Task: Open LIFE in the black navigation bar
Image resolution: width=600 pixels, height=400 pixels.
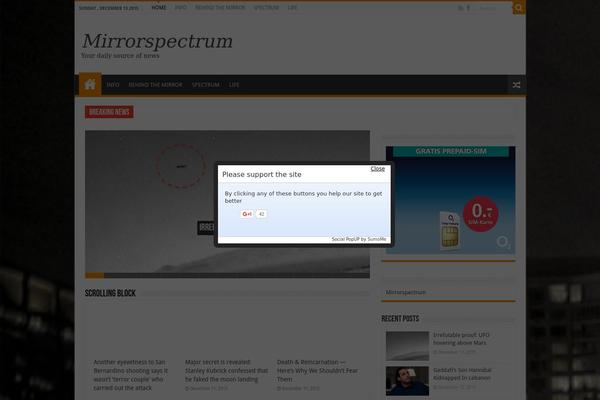Action: click(x=234, y=85)
